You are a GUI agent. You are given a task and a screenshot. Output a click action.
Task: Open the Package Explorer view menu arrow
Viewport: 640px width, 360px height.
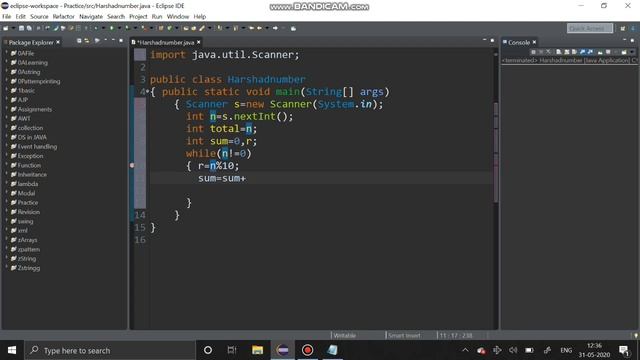pyautogui.click(x=105, y=40)
